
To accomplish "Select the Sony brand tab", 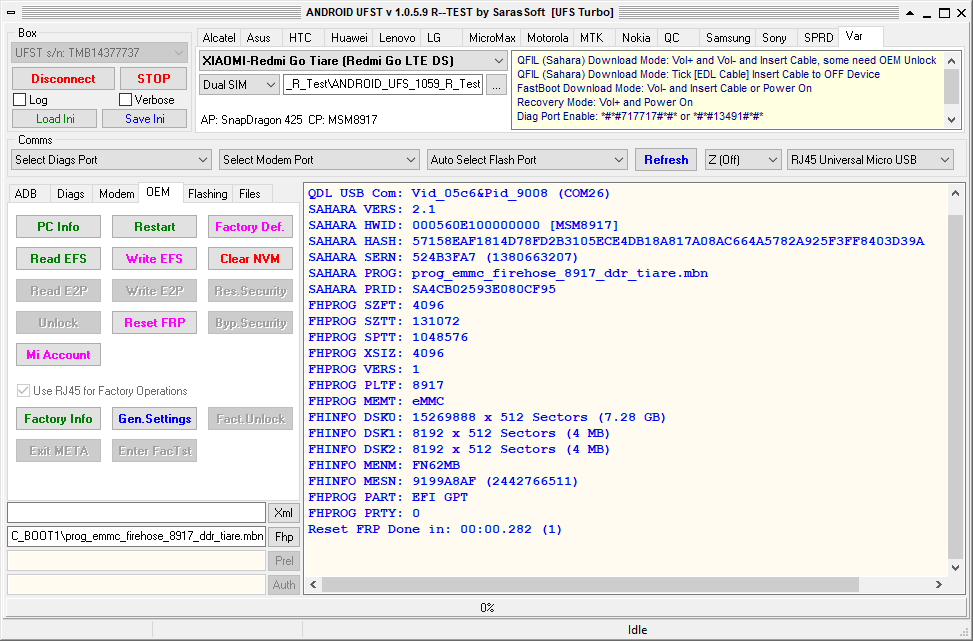I will (774, 38).
